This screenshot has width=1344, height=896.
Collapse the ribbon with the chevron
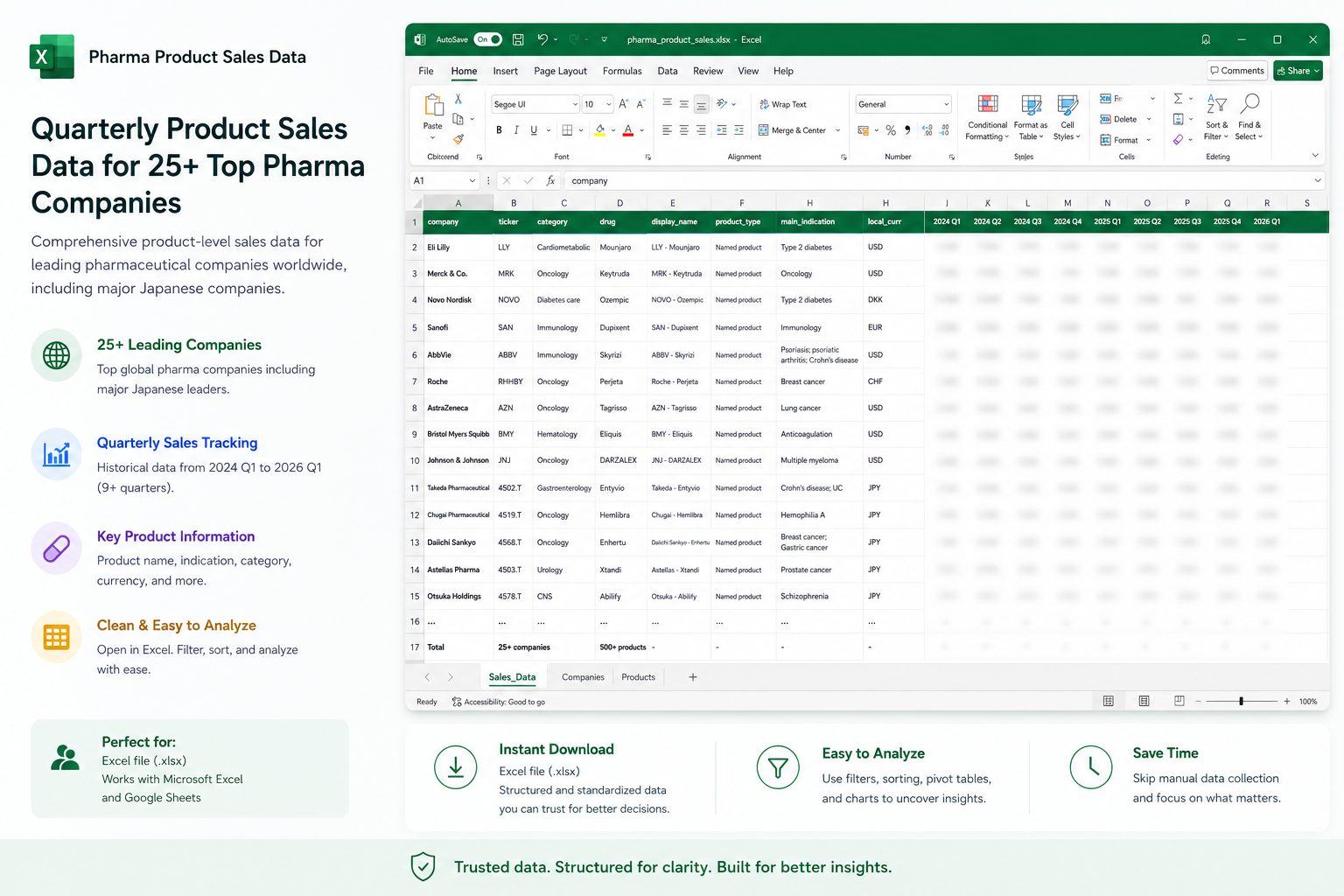click(x=1315, y=156)
